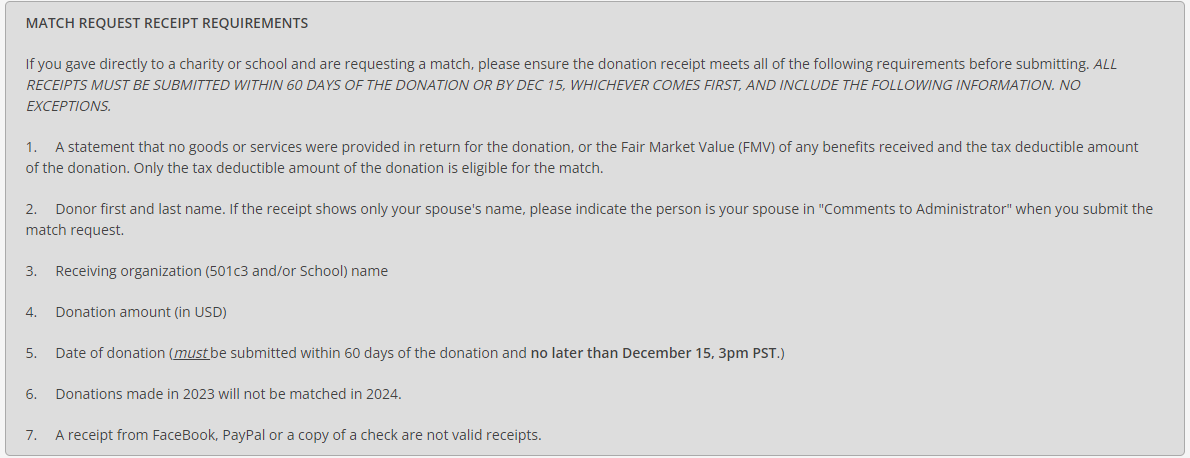The width and height of the screenshot is (1190, 458).
Task: Select requirement 4 Donation amount in USD
Action: point(126,312)
